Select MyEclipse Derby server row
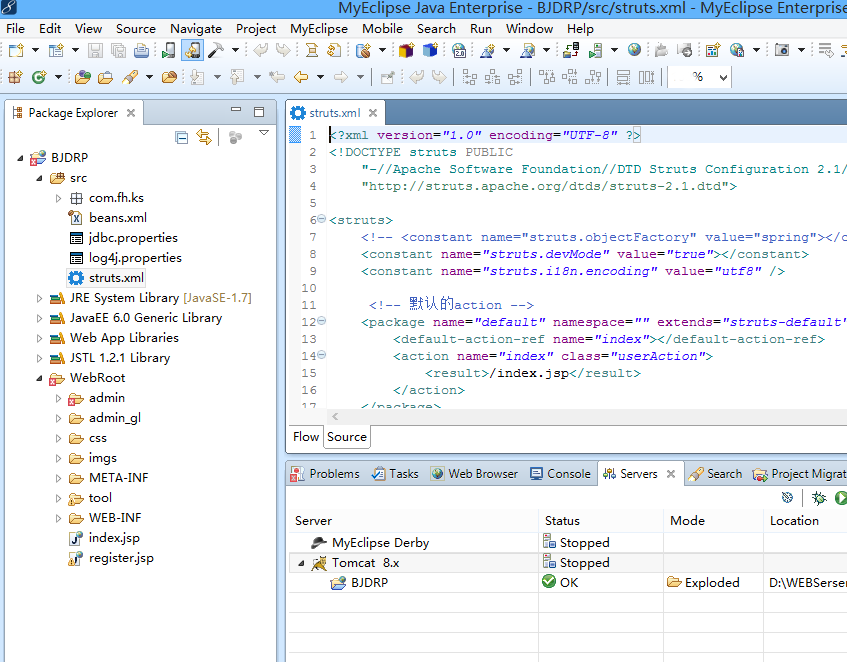Image resolution: width=847 pixels, height=662 pixels. click(x=380, y=543)
